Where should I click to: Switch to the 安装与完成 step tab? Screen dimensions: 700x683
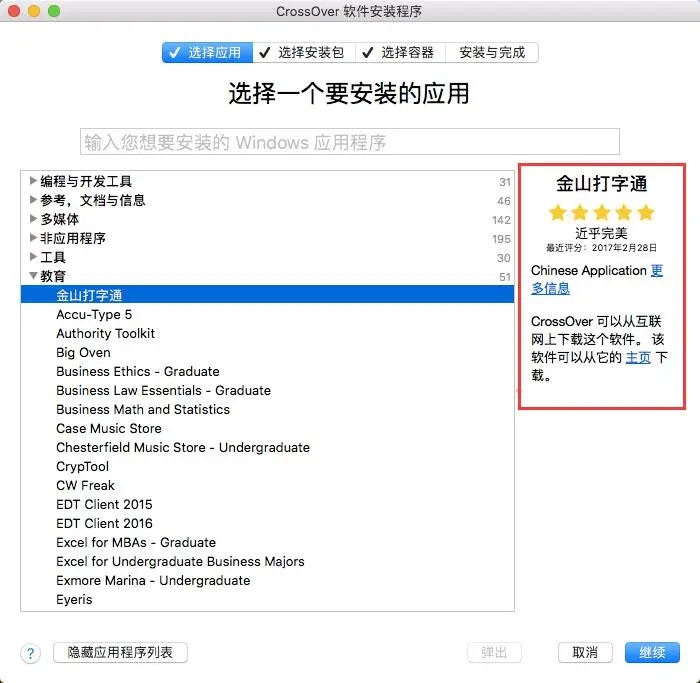[492, 53]
